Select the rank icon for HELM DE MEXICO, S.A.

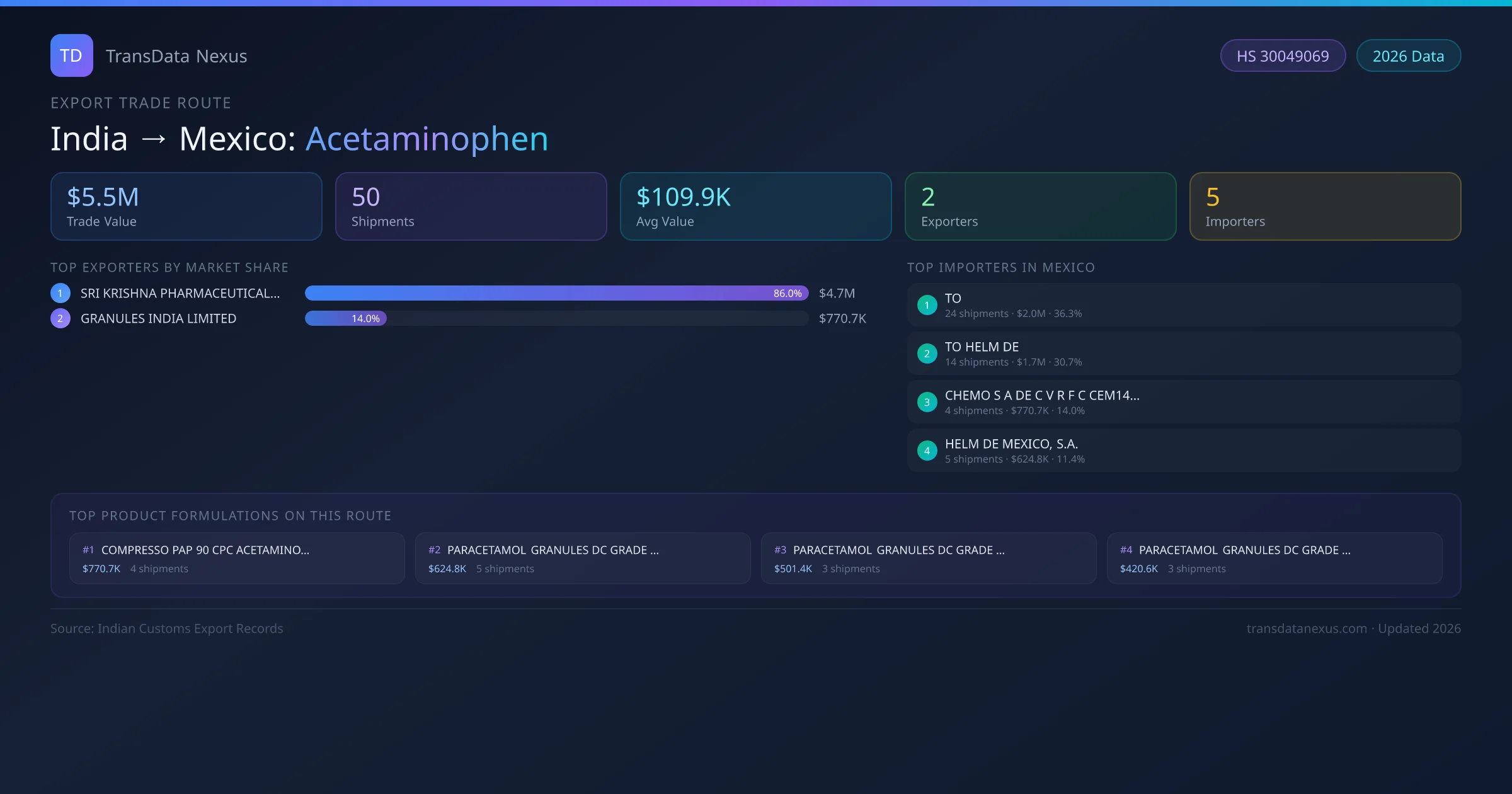pyautogui.click(x=927, y=451)
